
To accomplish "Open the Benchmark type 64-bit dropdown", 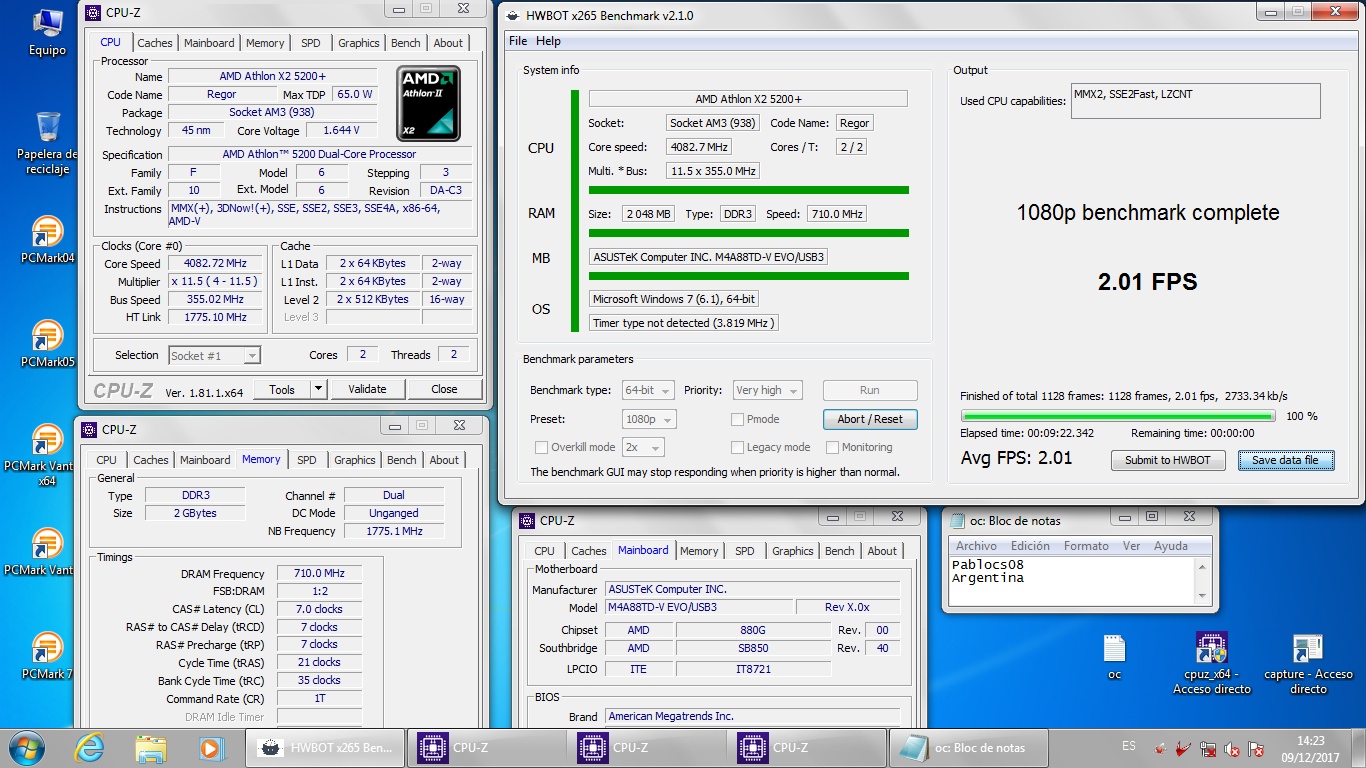I will 648,390.
